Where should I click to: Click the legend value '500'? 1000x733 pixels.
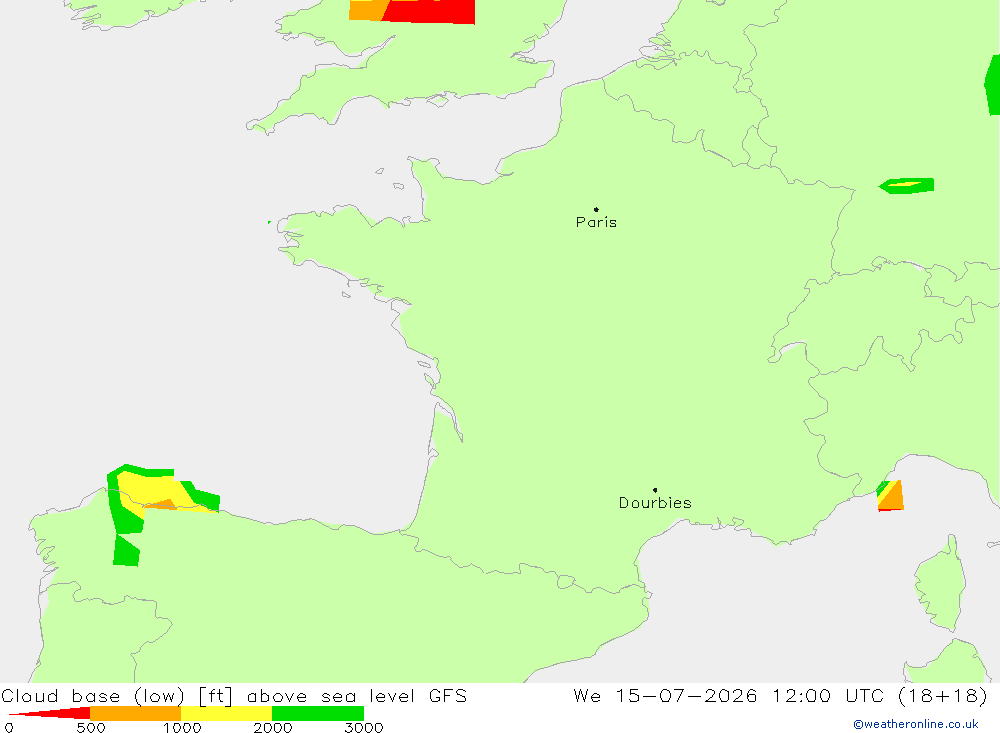[x=91, y=727]
